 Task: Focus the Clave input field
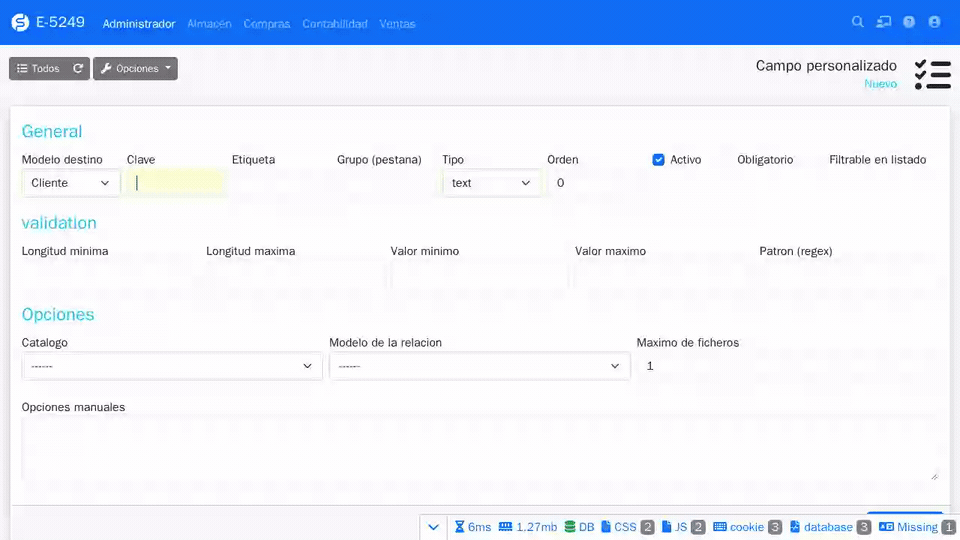(176, 183)
